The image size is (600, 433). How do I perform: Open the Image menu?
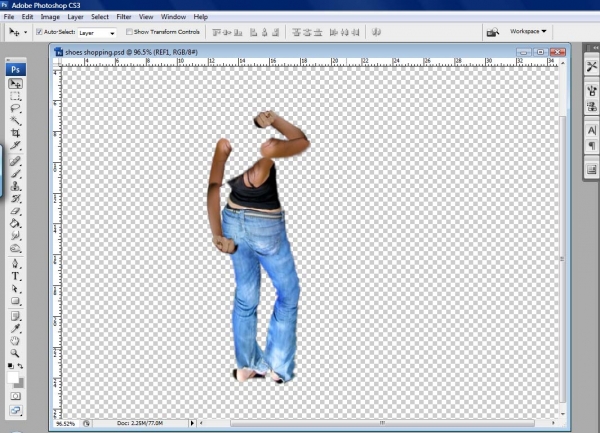tap(50, 17)
